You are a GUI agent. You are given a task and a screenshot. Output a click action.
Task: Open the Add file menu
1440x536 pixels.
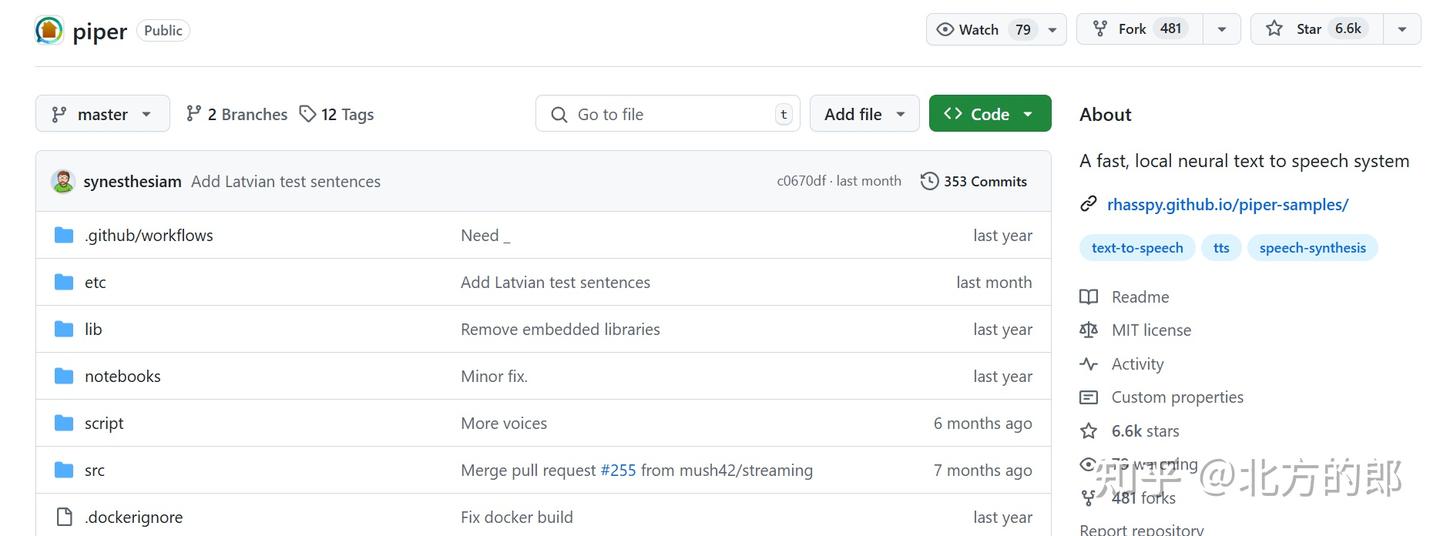click(x=864, y=114)
